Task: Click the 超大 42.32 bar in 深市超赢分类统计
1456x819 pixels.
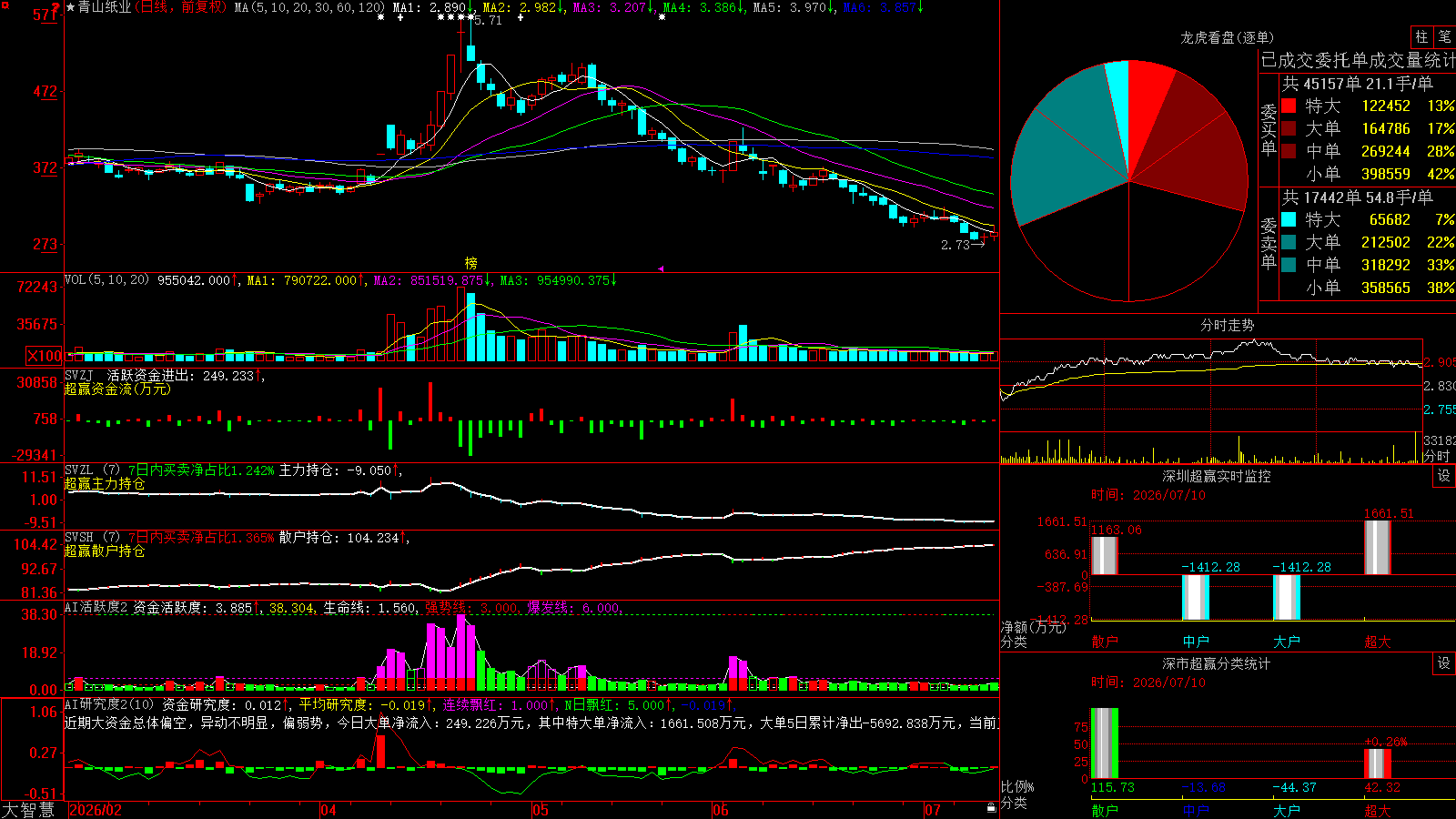Action: 1378,763
